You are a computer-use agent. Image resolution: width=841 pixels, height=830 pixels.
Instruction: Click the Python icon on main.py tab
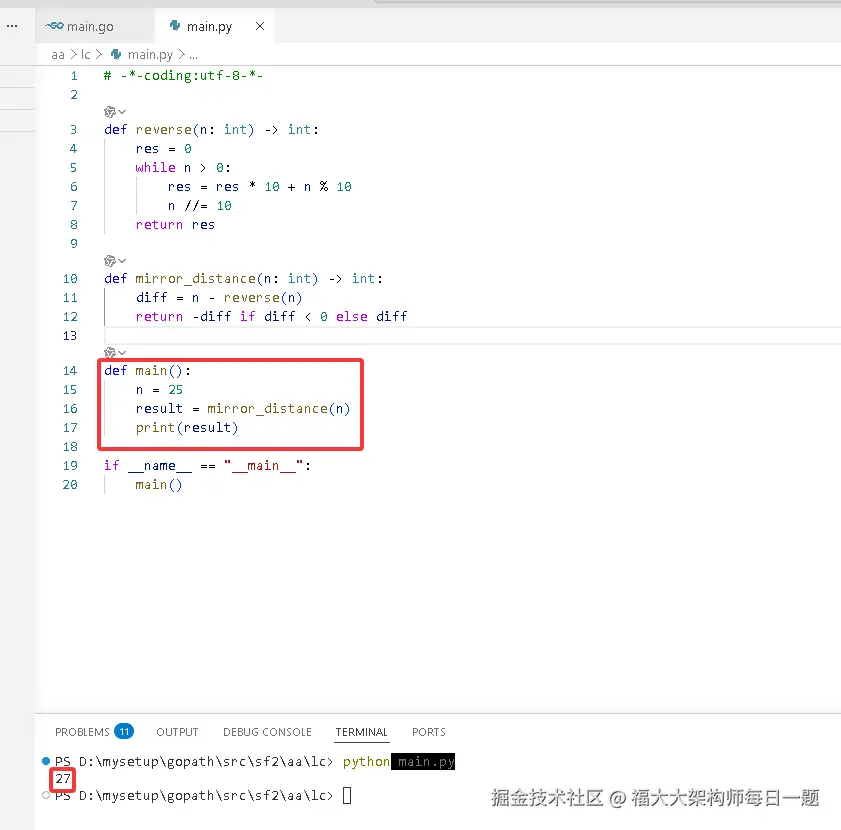pos(175,26)
